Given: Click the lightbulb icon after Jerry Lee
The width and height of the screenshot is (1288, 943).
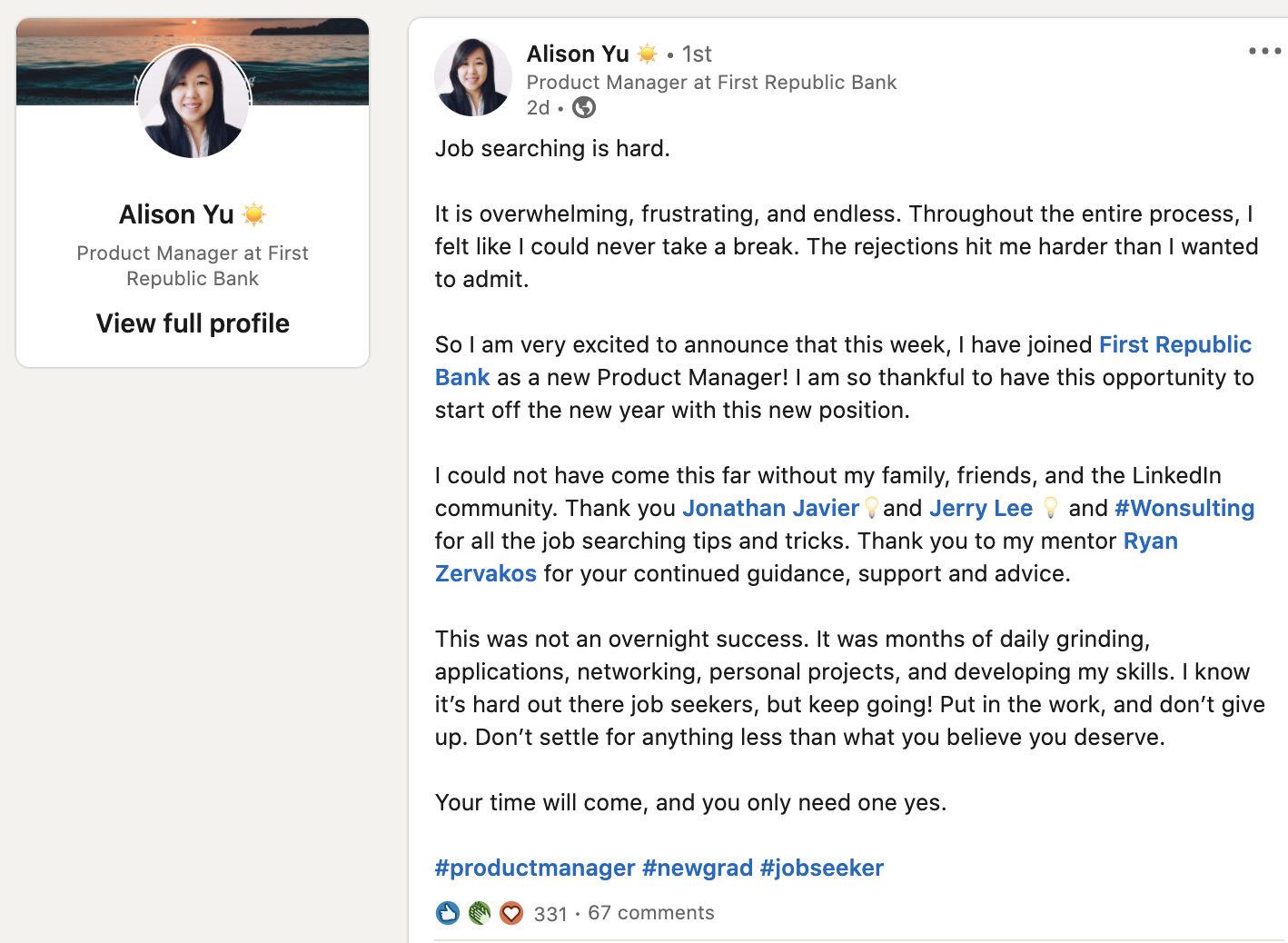Looking at the screenshot, I should click(x=1051, y=508).
